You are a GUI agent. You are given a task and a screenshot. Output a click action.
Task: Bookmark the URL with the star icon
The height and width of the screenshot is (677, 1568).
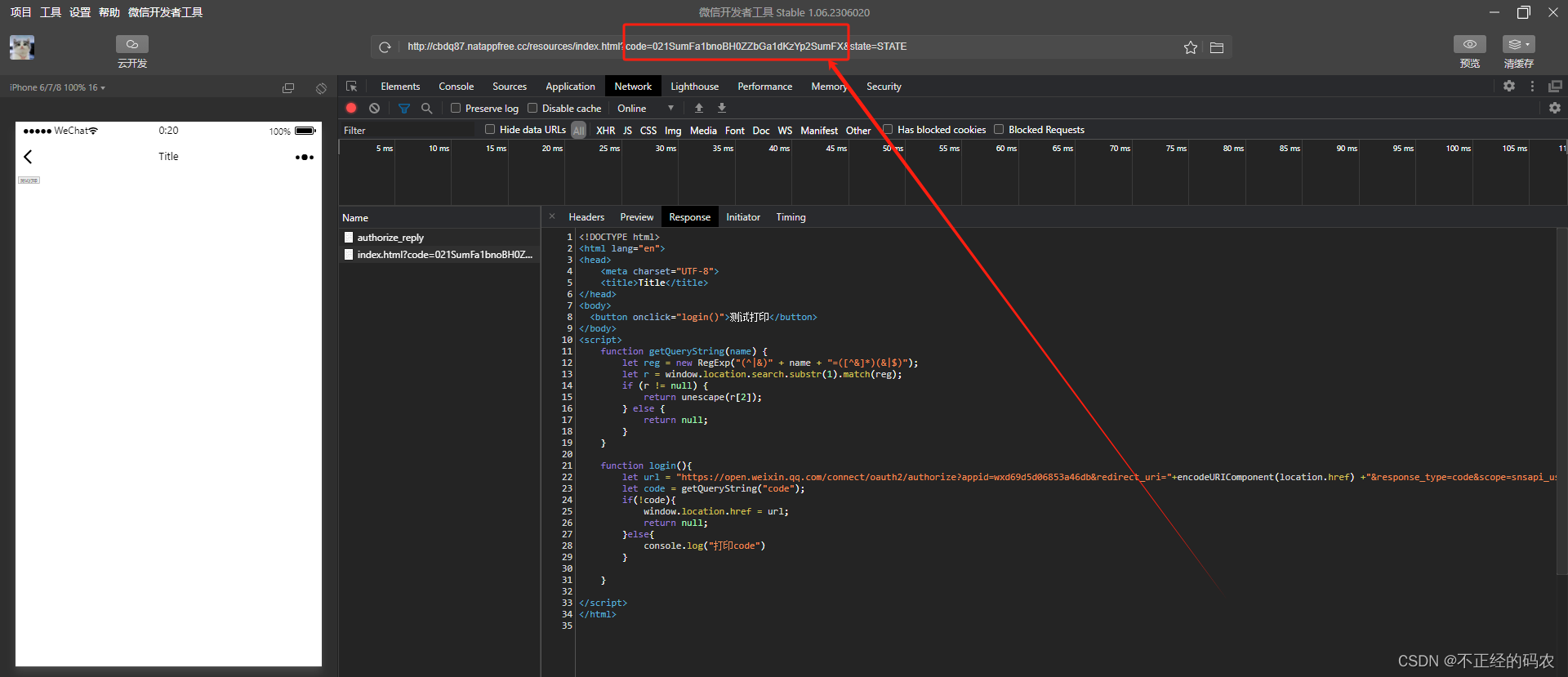pos(1191,47)
